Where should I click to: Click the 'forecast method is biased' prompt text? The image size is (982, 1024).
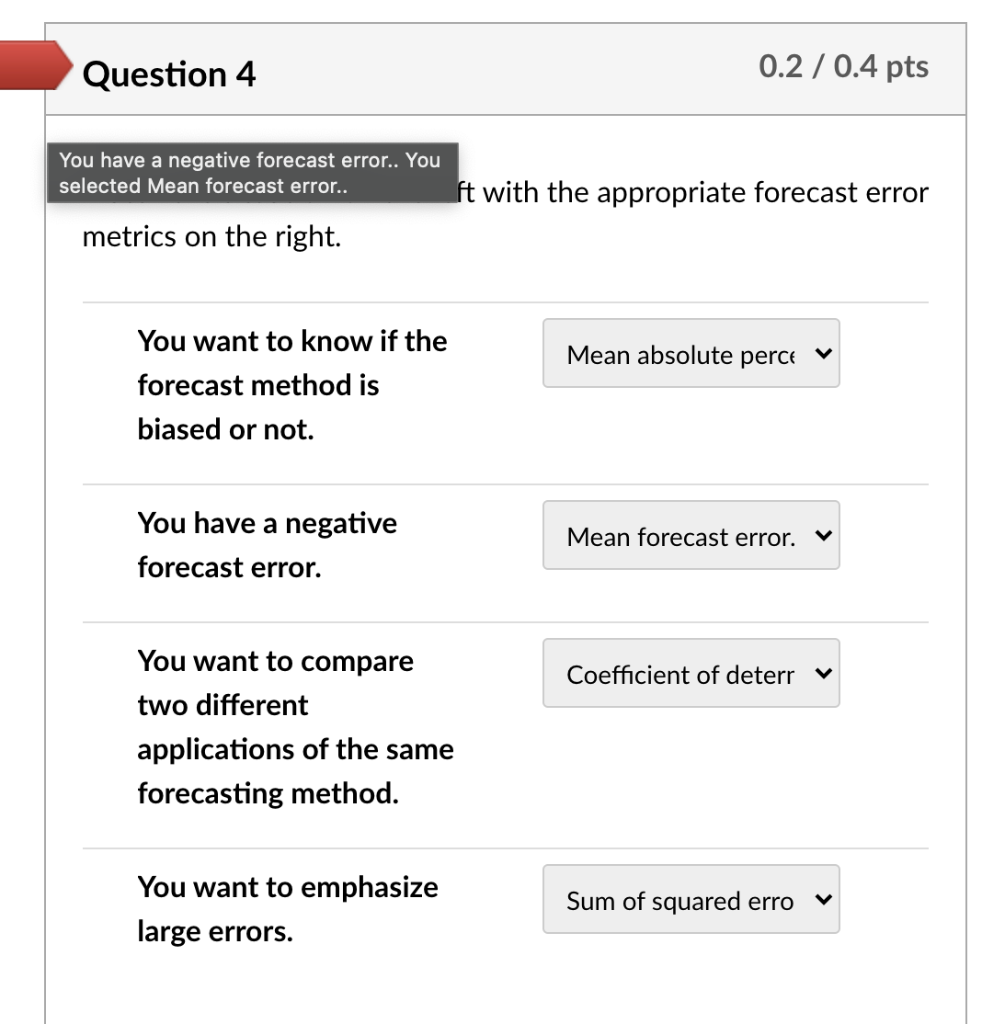(291, 385)
